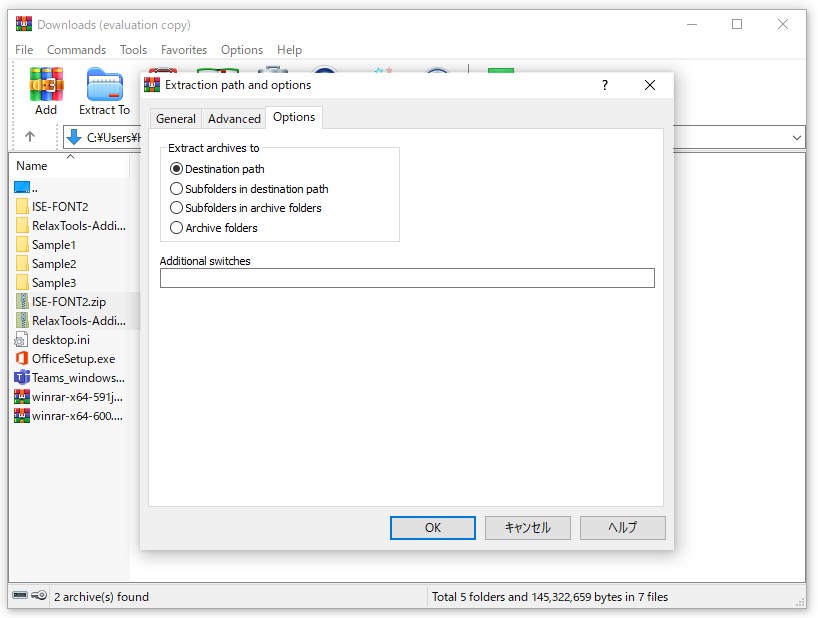Click the Add archive toolbar icon
Viewport: 818px width, 618px height.
click(46, 91)
